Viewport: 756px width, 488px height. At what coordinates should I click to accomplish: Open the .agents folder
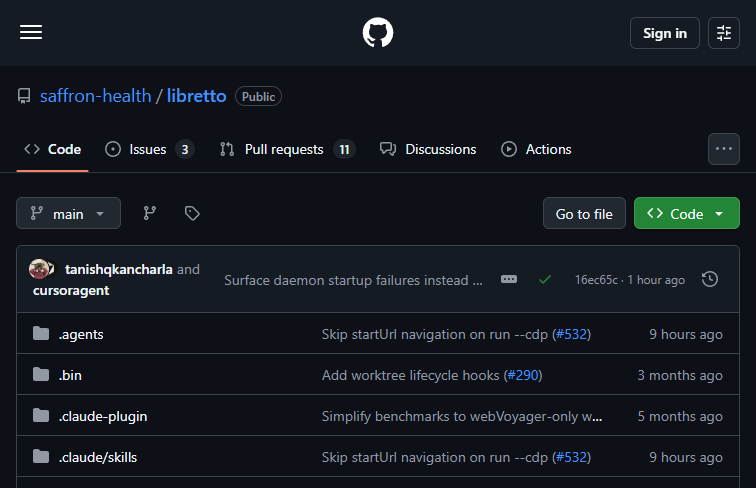pyautogui.click(x=81, y=334)
